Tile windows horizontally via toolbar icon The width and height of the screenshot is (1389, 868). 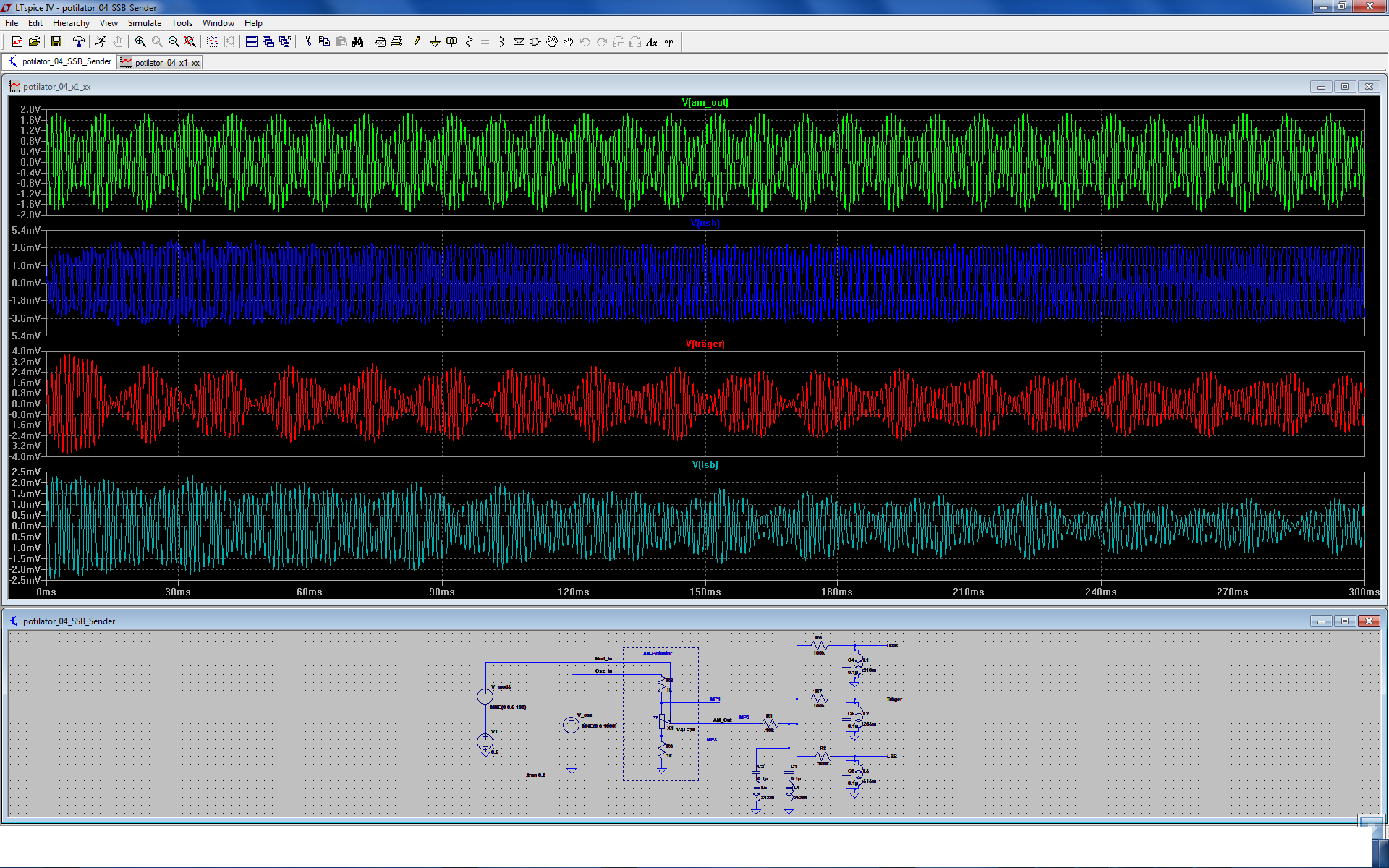point(252,42)
